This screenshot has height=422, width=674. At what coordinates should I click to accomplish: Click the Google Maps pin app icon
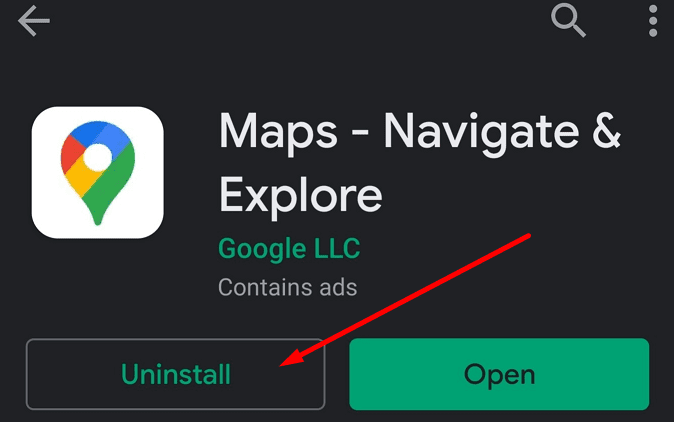point(98,173)
